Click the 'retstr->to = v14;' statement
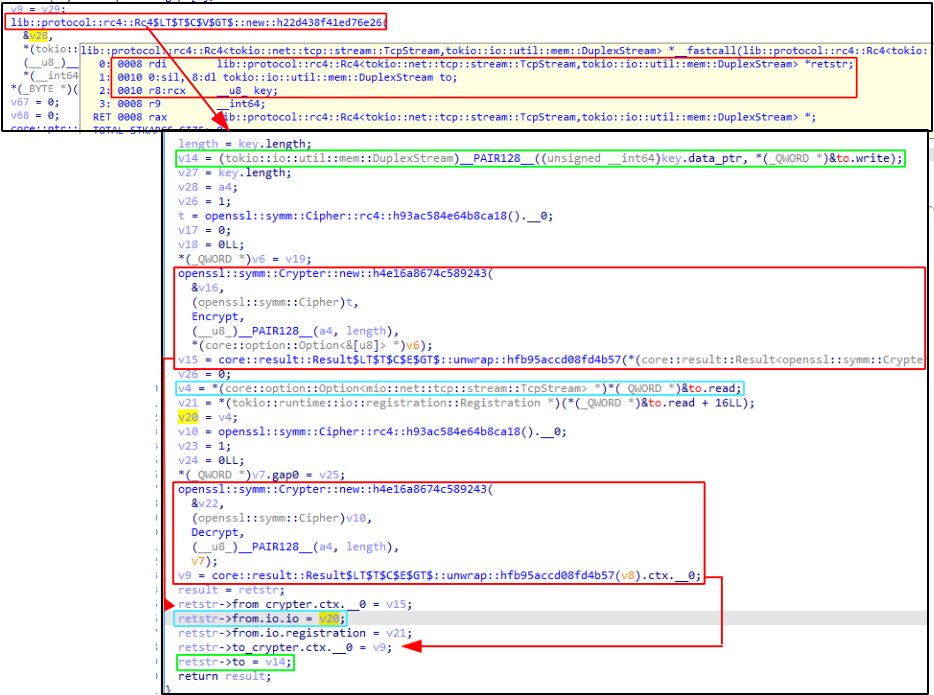The width and height of the screenshot is (934, 695). point(234,662)
